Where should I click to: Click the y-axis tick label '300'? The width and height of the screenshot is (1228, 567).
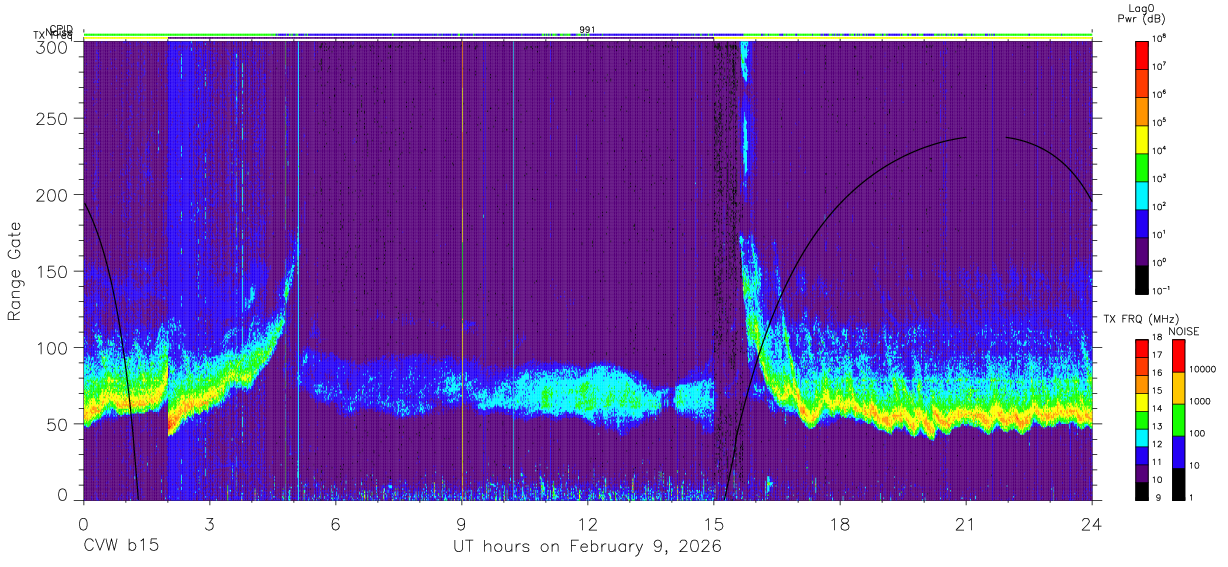point(52,46)
